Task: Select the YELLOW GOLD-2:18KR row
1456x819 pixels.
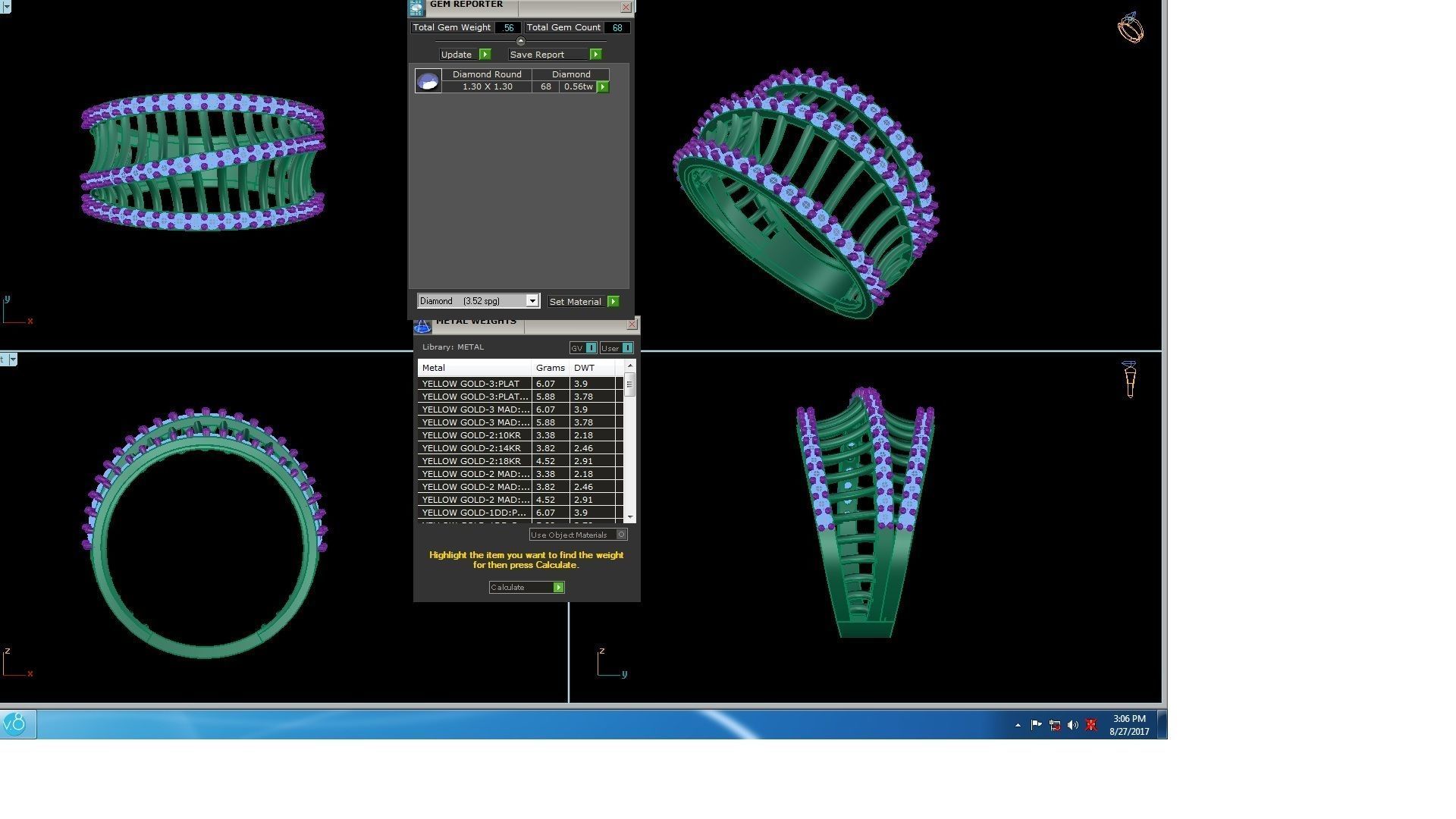Action: point(520,461)
